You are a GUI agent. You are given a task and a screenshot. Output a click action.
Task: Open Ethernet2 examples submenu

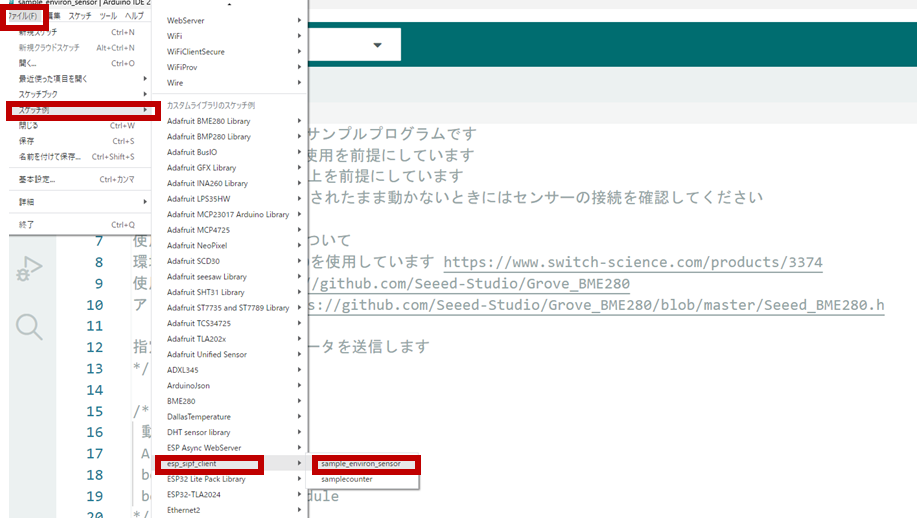click(x=230, y=510)
